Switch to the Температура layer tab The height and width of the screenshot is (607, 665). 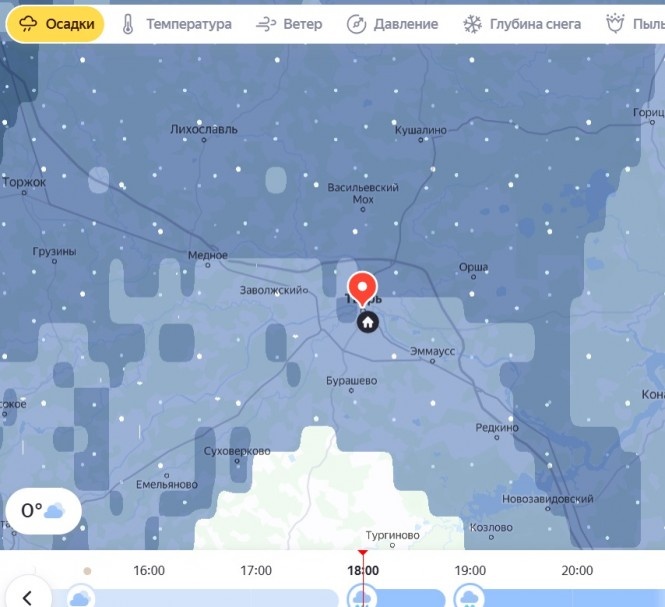(x=176, y=24)
